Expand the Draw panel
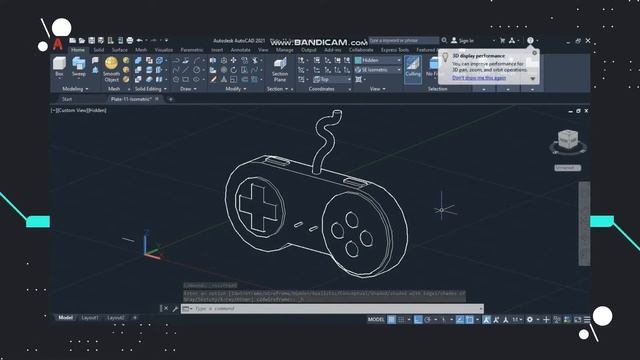This screenshot has height=360, width=640. (188, 89)
